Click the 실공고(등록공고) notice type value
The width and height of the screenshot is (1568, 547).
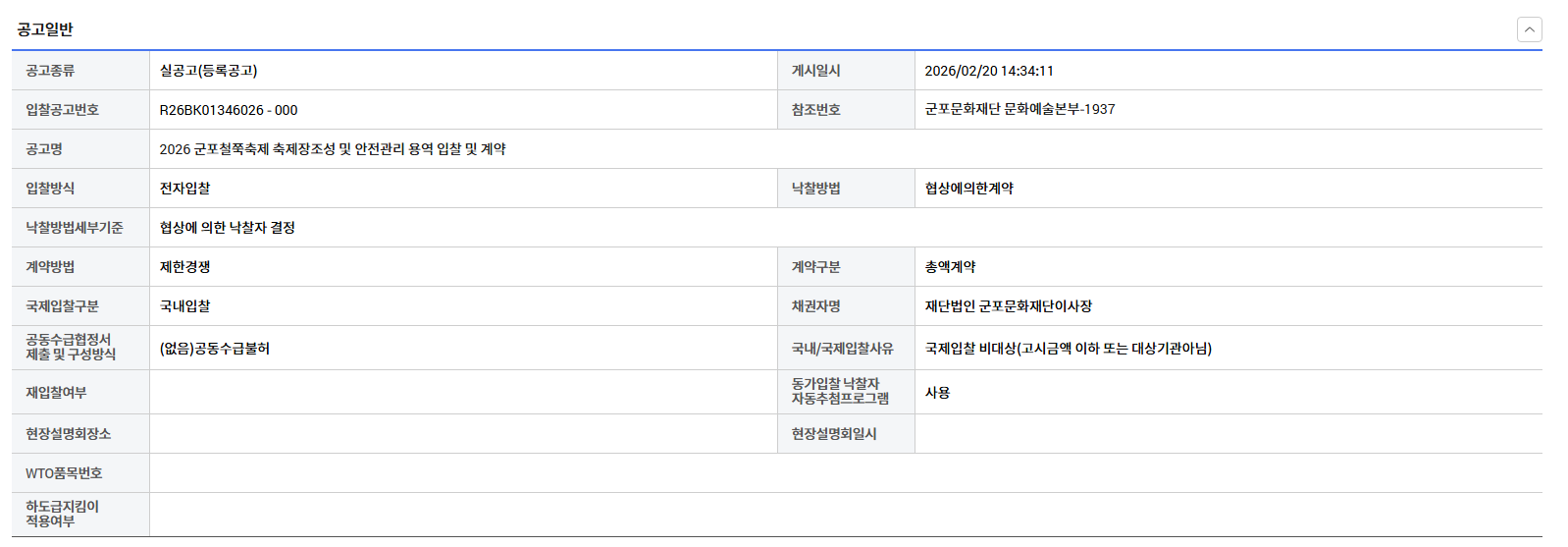208,71
